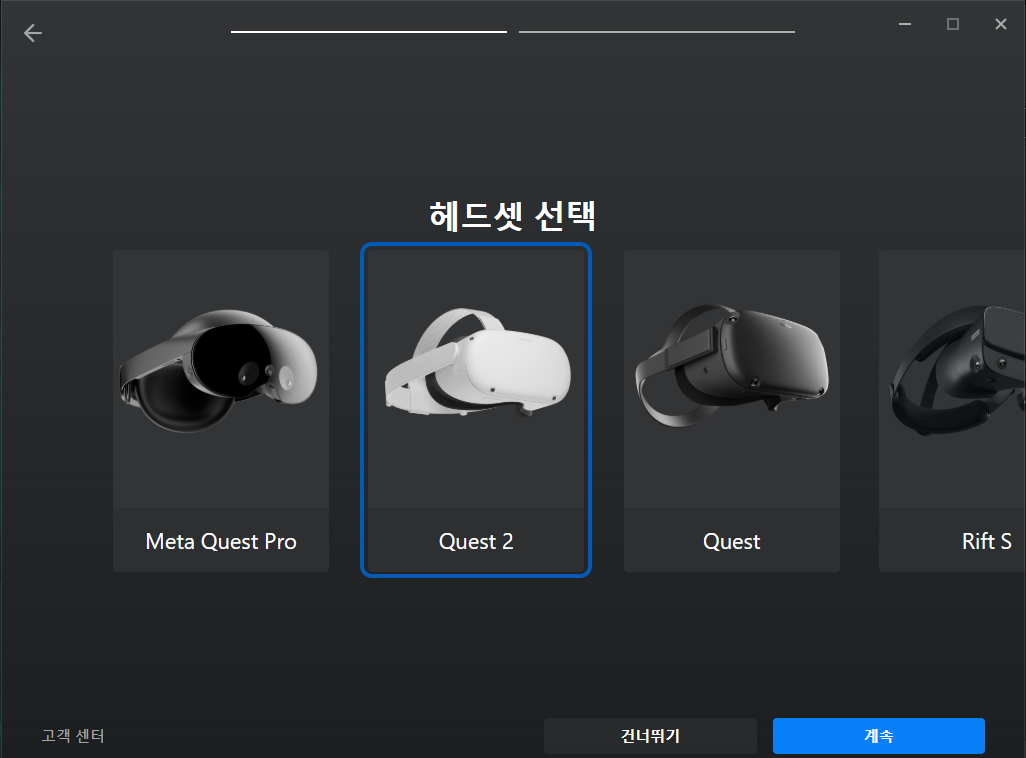Image resolution: width=1026 pixels, height=758 pixels.
Task: Select the Rift S headset card
Action: click(x=953, y=410)
